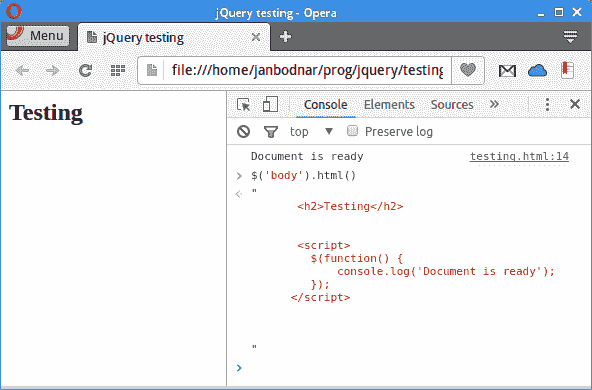
Task: Open the Opera Menu button
Action: click(x=37, y=36)
